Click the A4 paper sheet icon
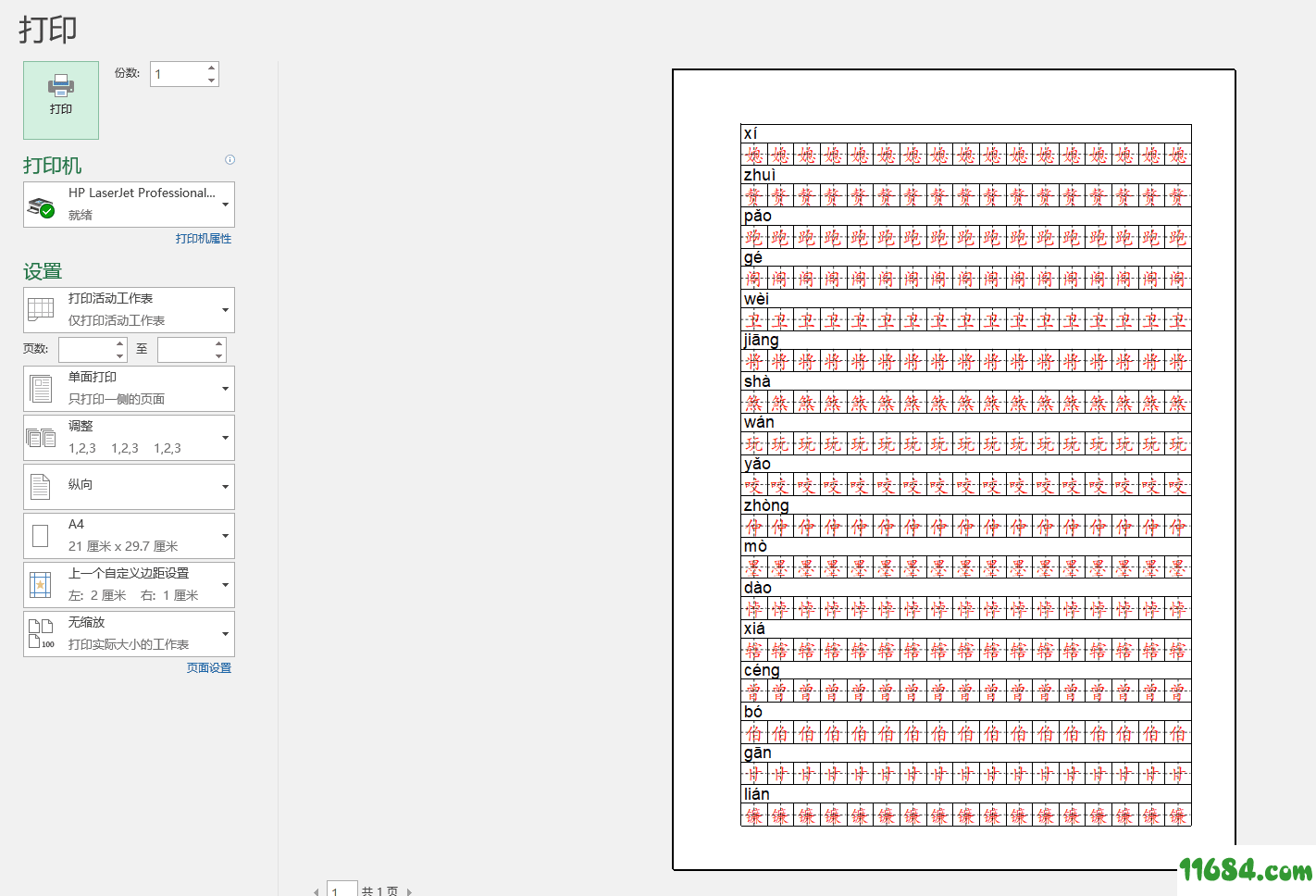The height and width of the screenshot is (896, 1316). tap(41, 536)
